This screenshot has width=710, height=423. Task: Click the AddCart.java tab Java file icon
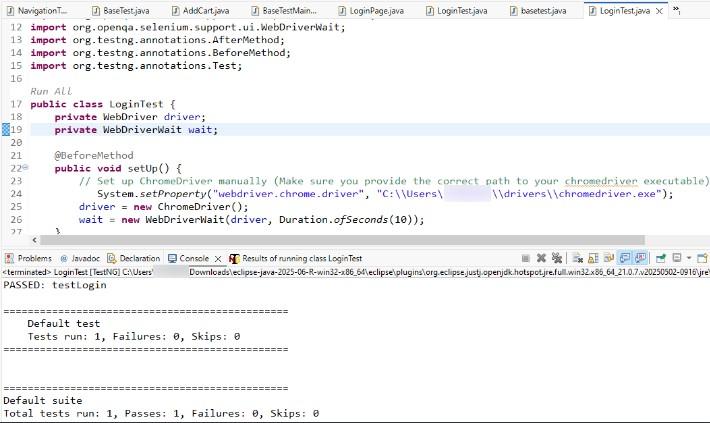(176, 10)
